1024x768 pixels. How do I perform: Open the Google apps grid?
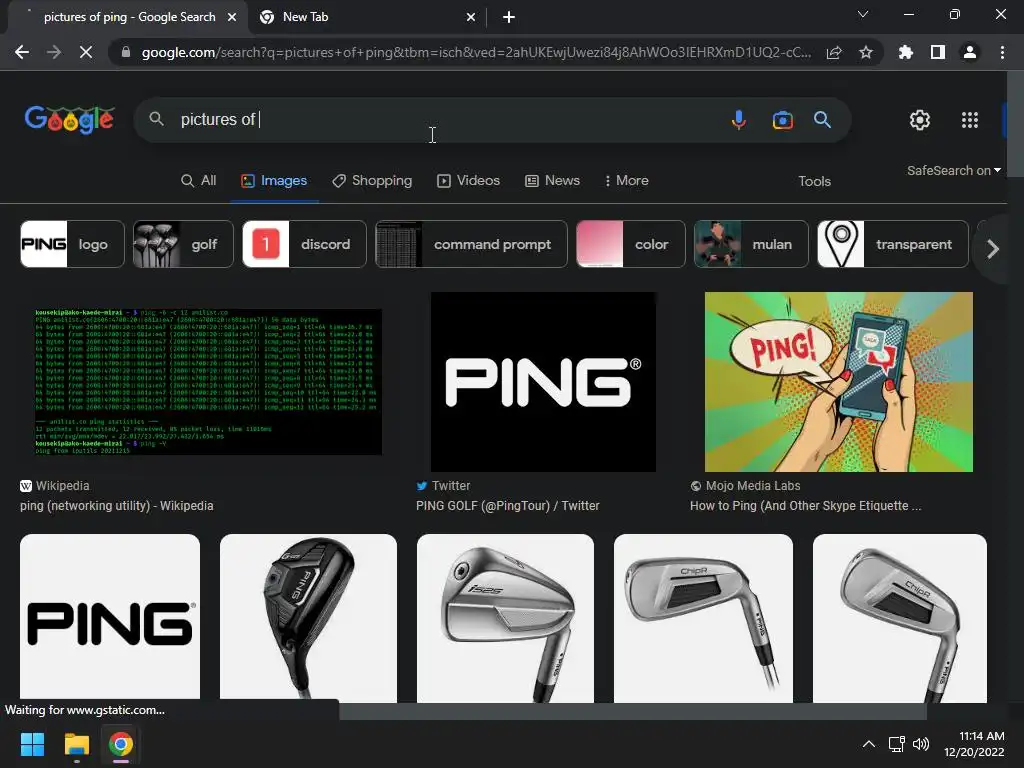[x=970, y=120]
